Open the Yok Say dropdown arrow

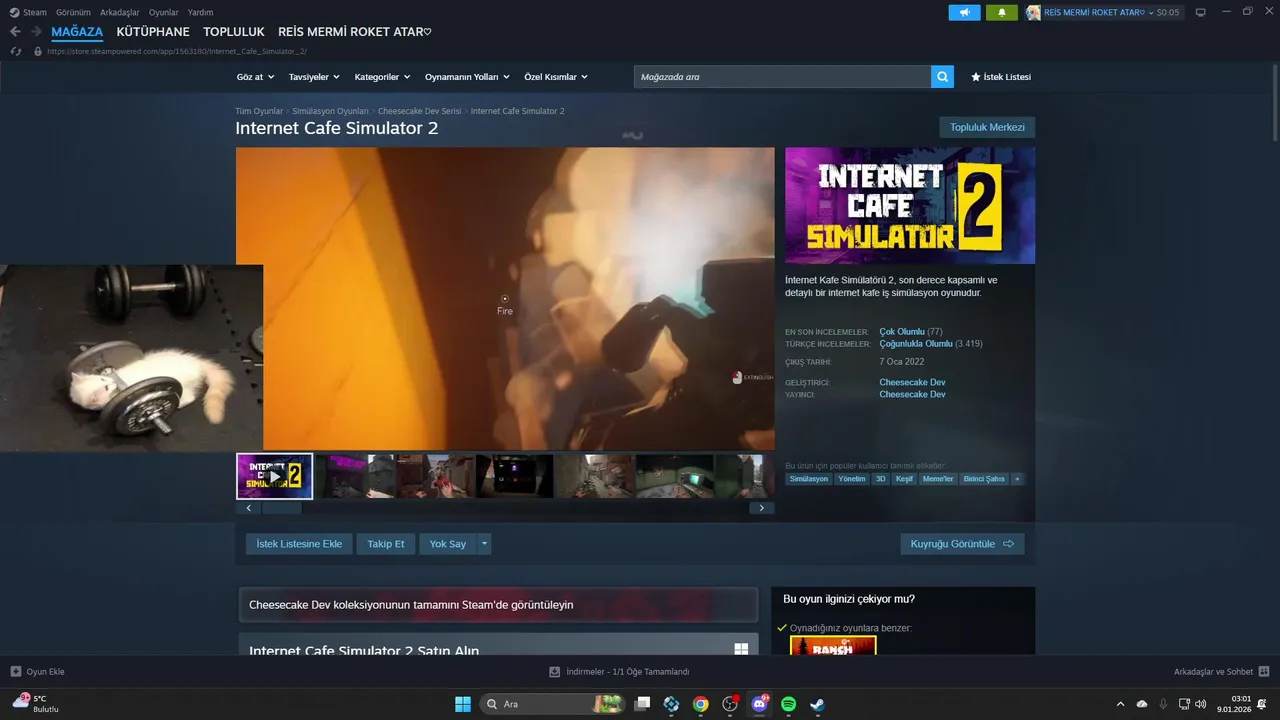pyautogui.click(x=484, y=544)
